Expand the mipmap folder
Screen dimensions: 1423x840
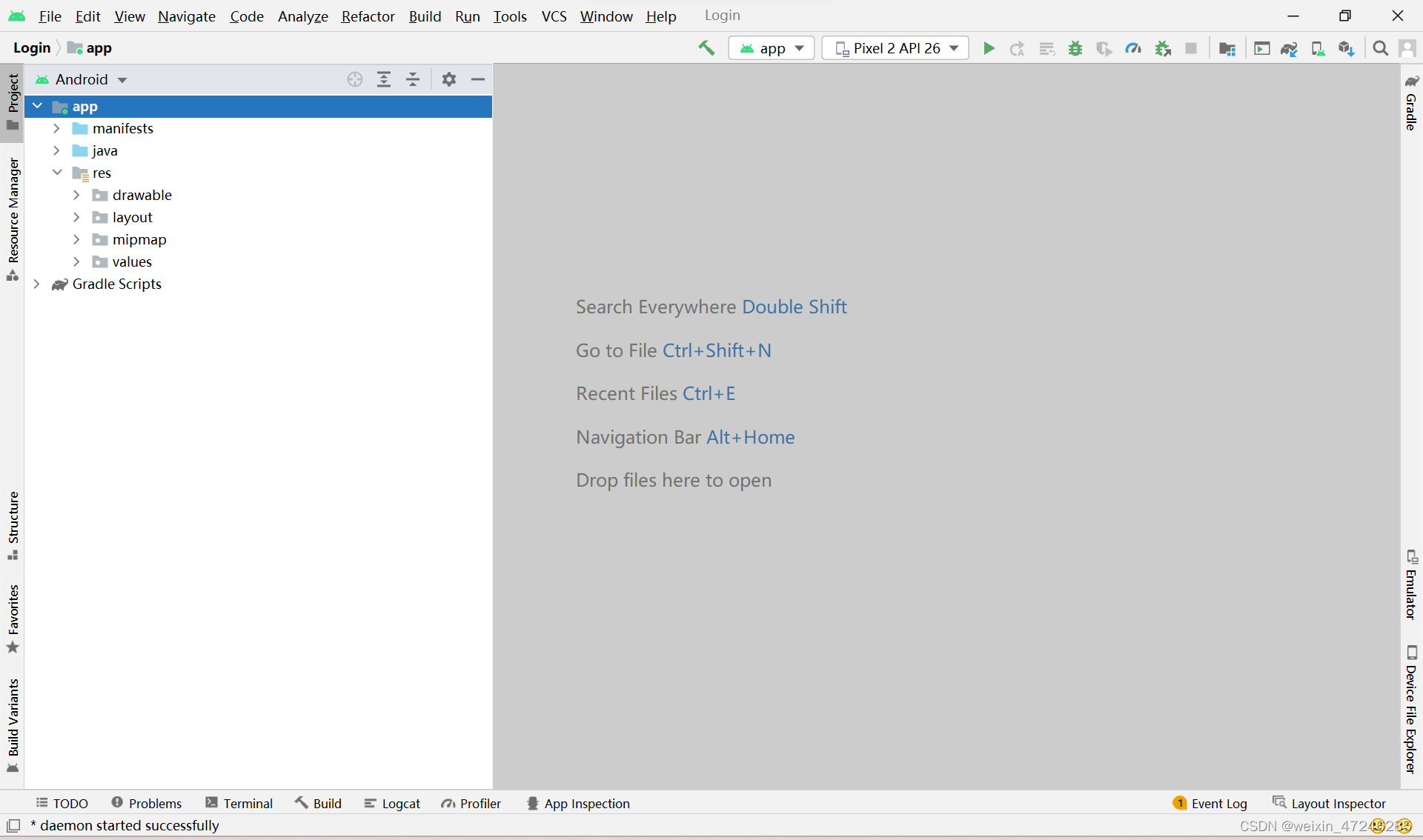click(76, 239)
